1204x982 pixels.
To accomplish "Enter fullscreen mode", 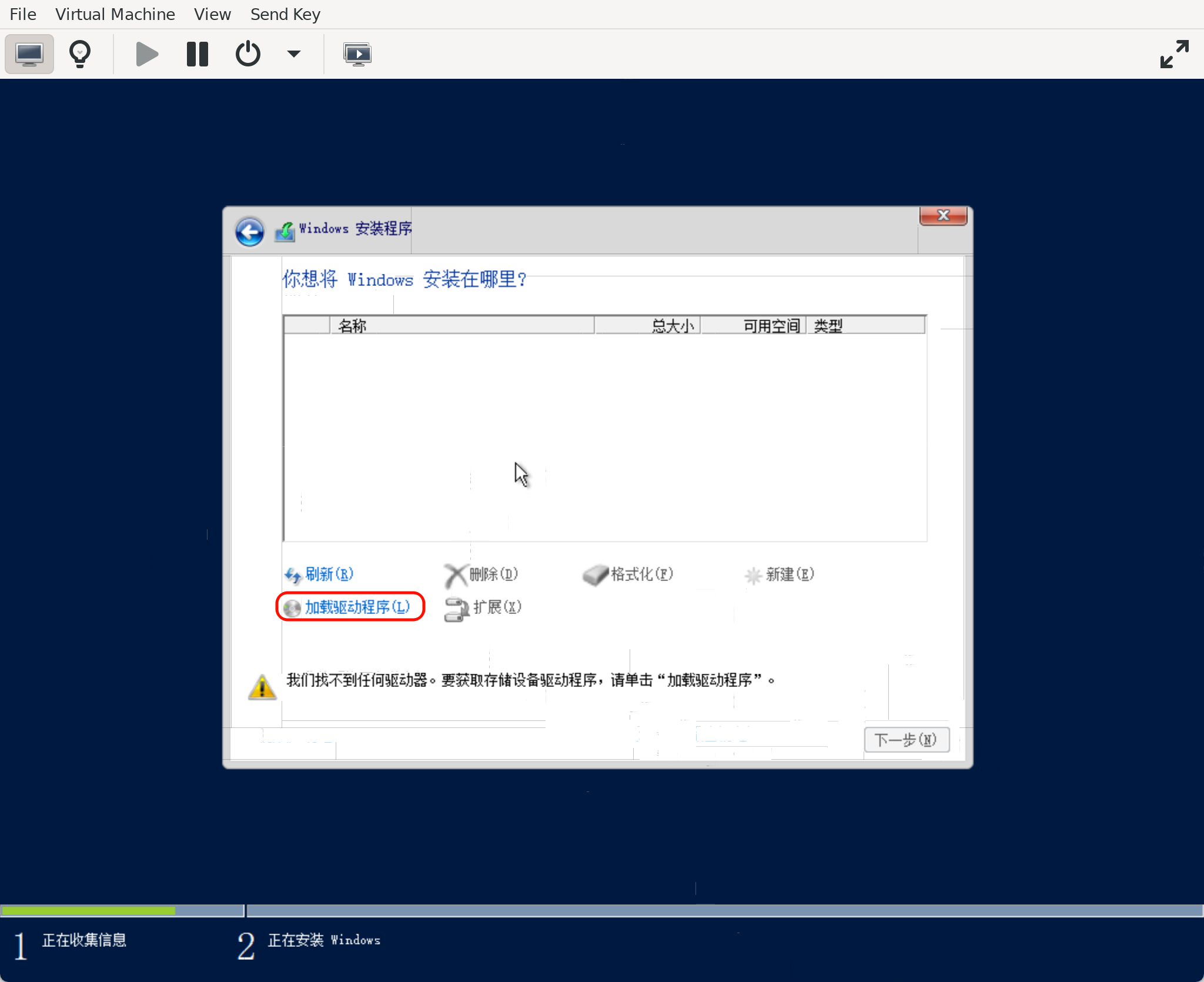I will pyautogui.click(x=1174, y=54).
